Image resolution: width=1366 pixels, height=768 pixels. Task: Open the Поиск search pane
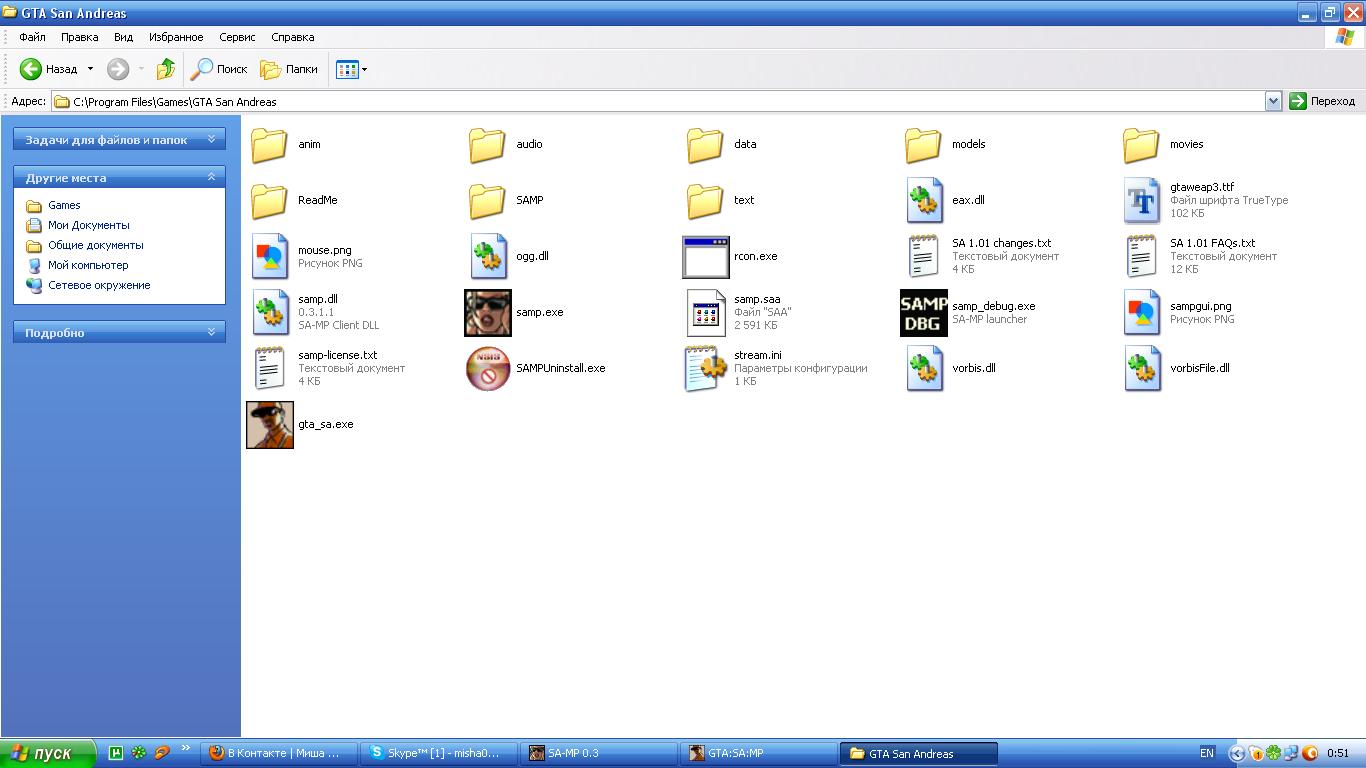pos(220,69)
